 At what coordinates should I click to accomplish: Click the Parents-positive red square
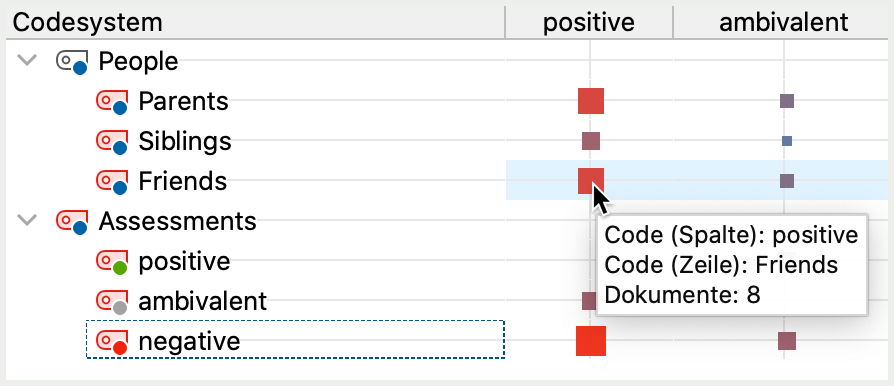(591, 101)
